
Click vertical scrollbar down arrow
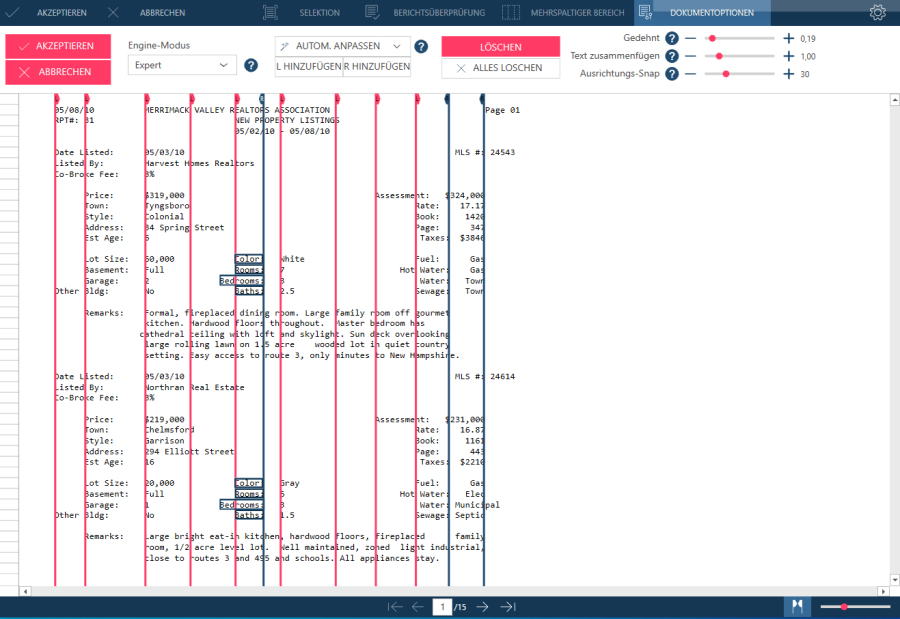894,579
